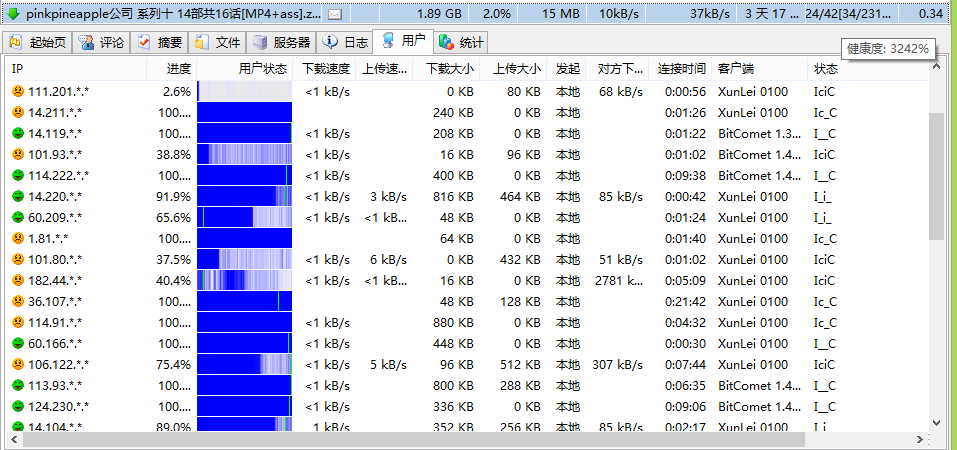Click the vertical scrollbar of peer list
This screenshot has width=957, height=450.
[x=936, y=176]
